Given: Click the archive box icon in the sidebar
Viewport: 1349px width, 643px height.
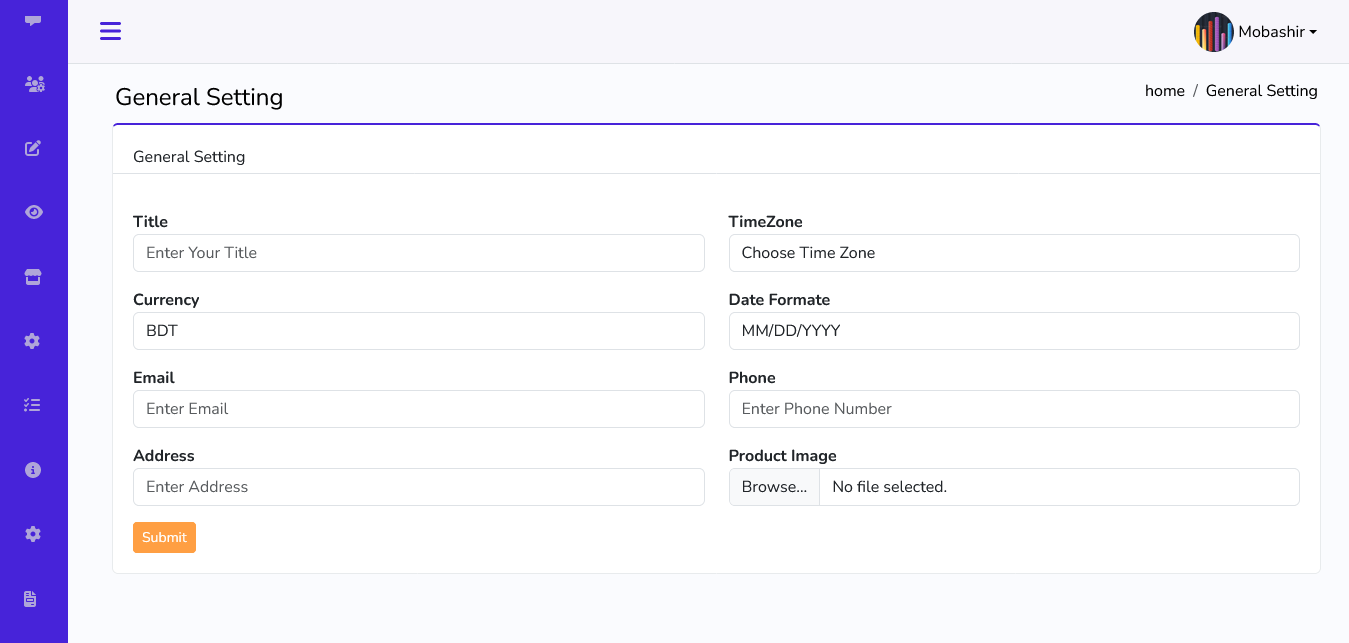Looking at the screenshot, I should coord(33,276).
